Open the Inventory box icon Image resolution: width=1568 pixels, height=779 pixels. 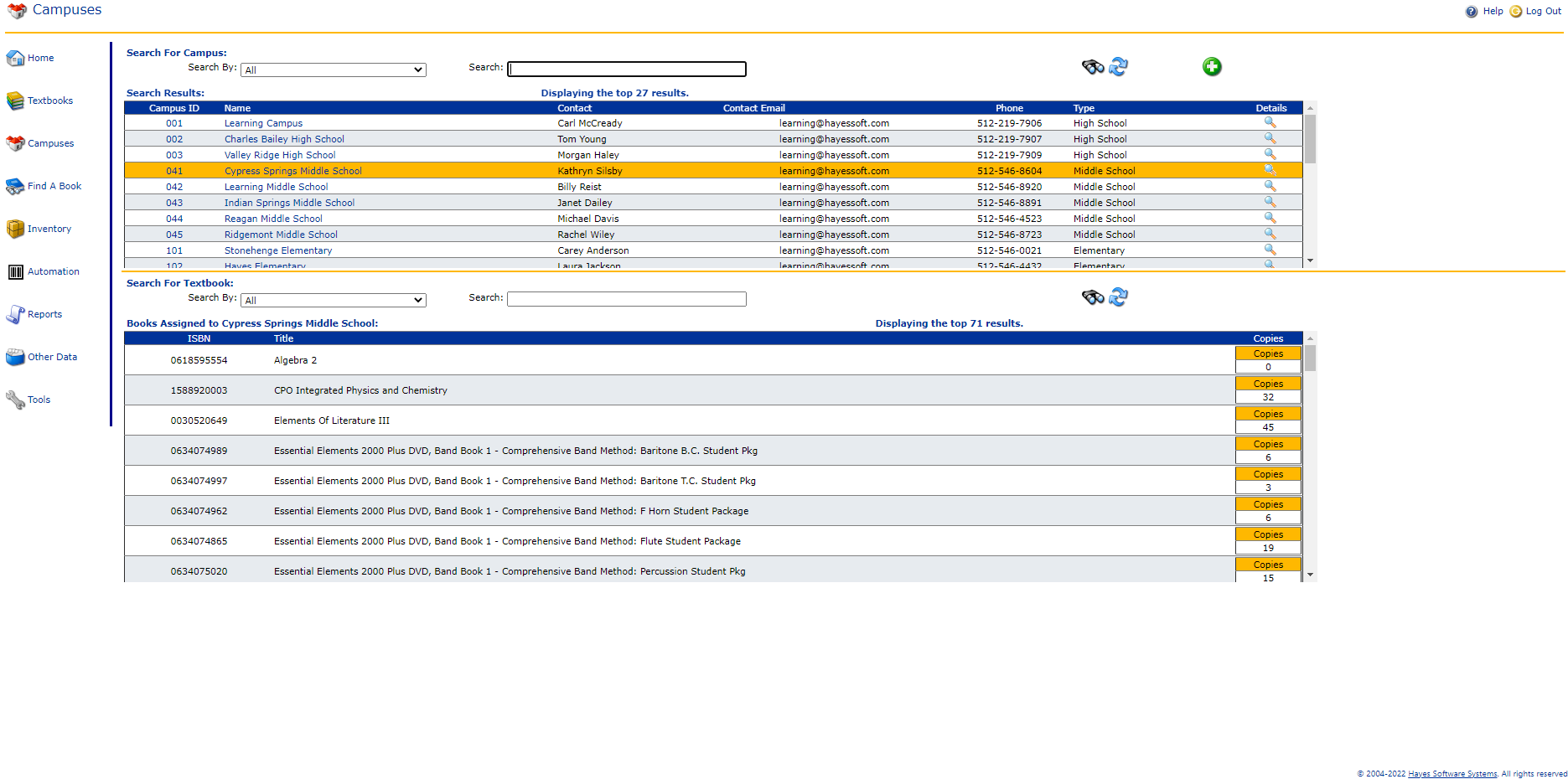point(15,229)
